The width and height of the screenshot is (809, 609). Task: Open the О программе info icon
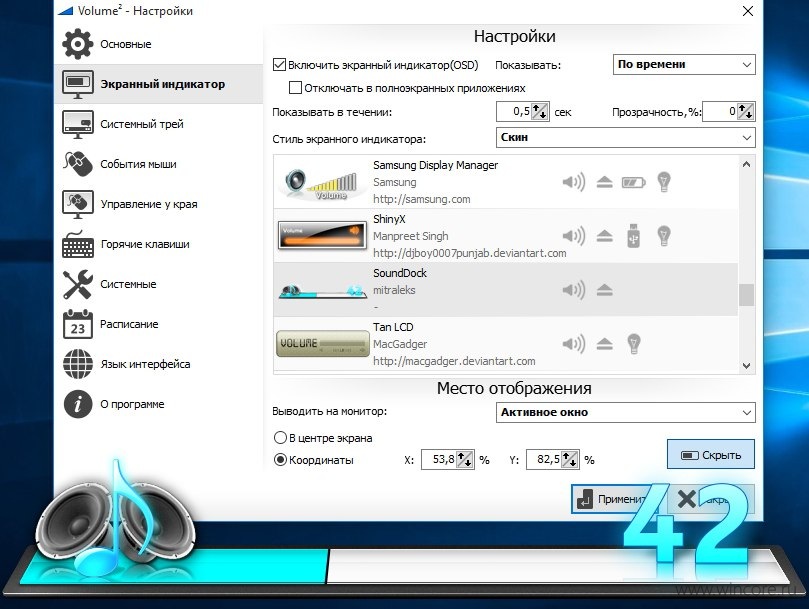[x=77, y=404]
